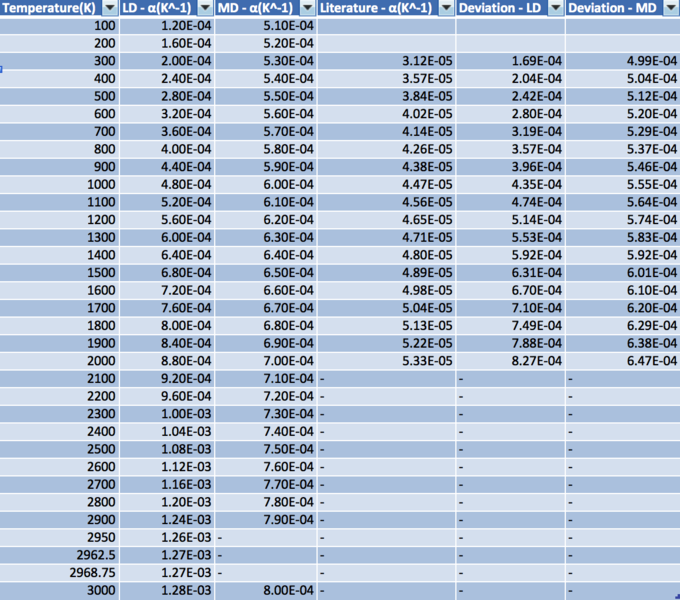Screen dimensions: 680x600
Task: Select temperature cell 2950
Action: [59, 537]
